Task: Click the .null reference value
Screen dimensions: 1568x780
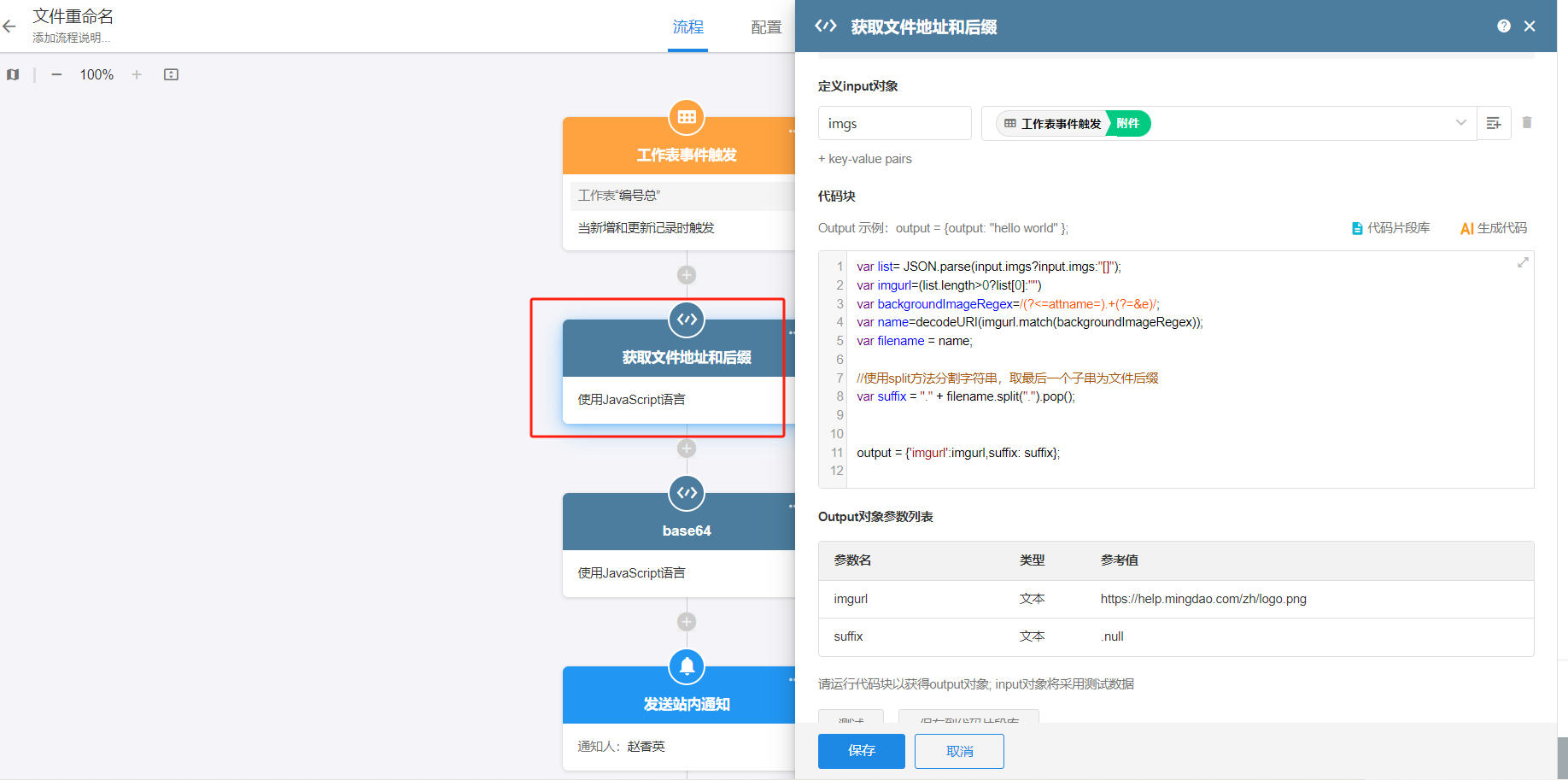Action: pos(1112,636)
